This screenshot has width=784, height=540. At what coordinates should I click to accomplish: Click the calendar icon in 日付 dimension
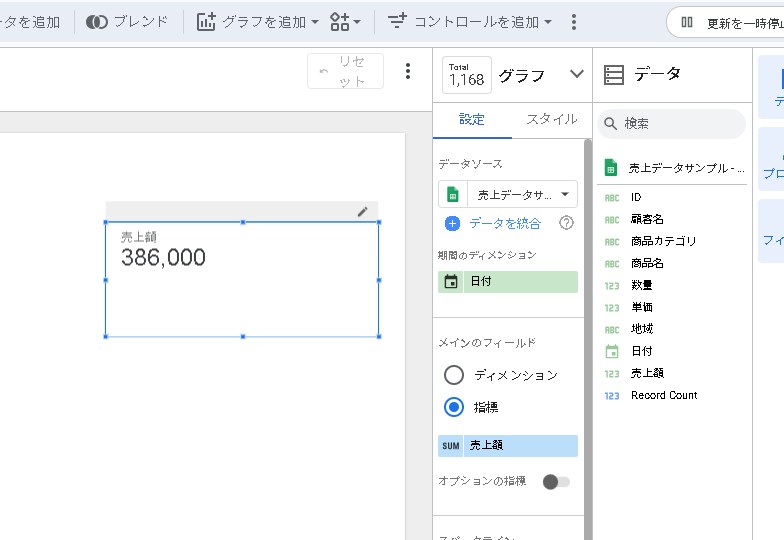click(x=451, y=282)
